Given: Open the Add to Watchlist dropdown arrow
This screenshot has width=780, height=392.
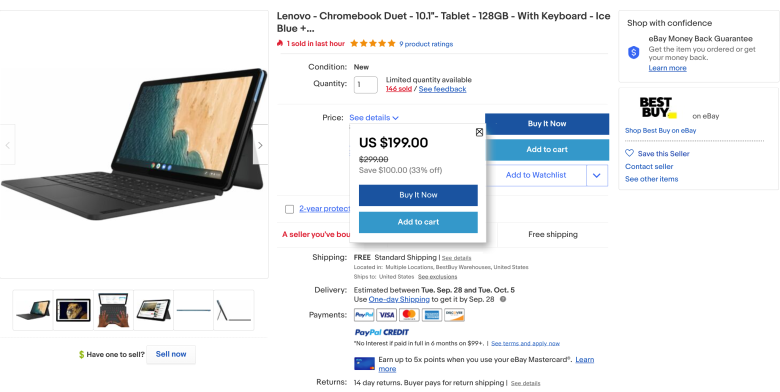Looking at the screenshot, I should point(597,175).
